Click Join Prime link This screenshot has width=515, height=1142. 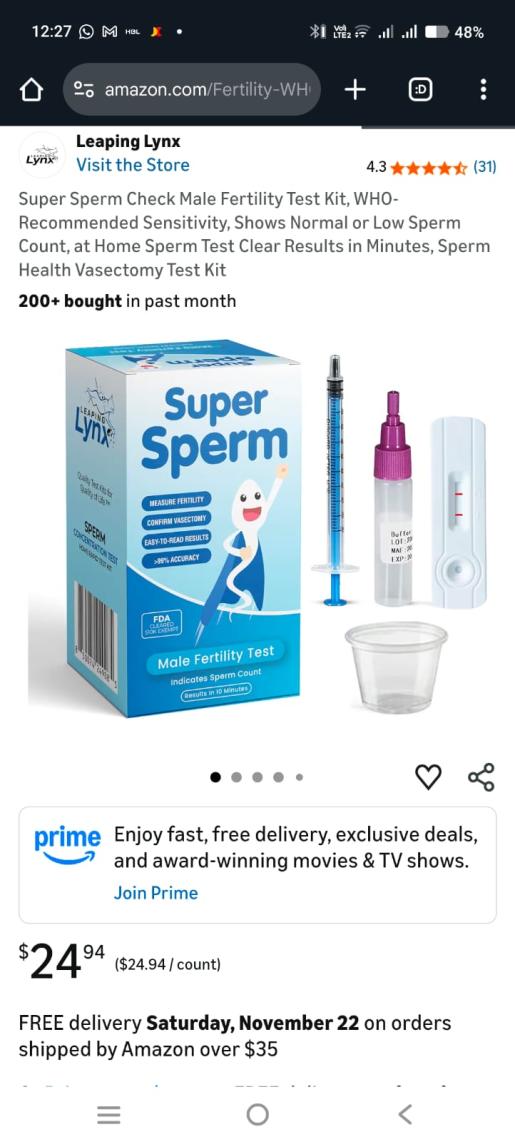coord(156,893)
